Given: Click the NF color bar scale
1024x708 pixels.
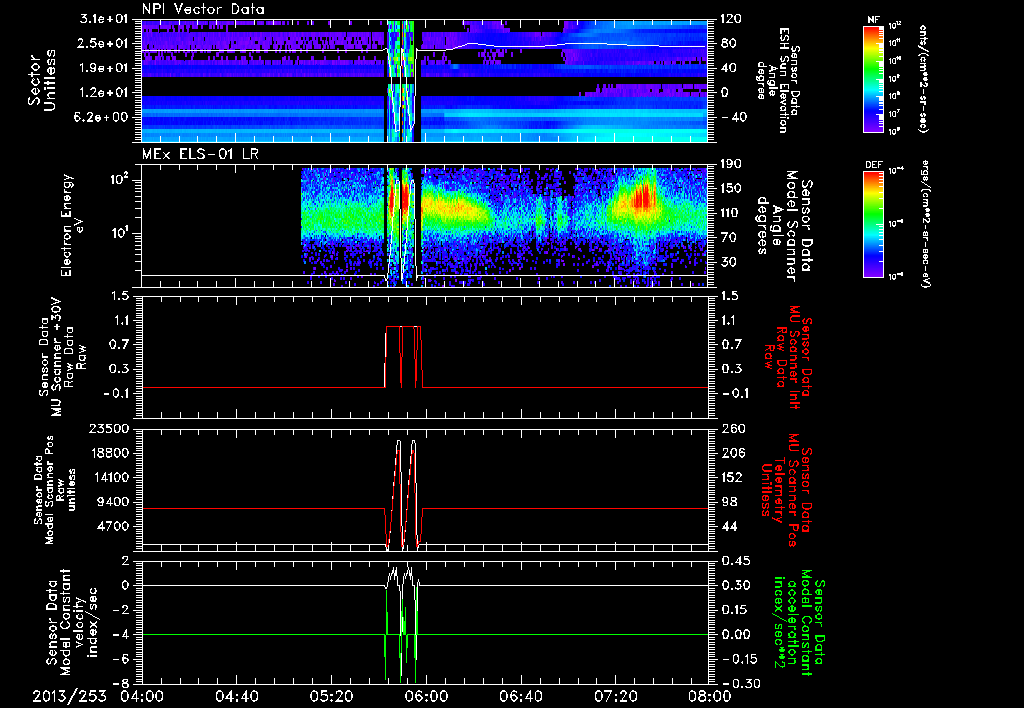Looking at the screenshot, I should 874,78.
